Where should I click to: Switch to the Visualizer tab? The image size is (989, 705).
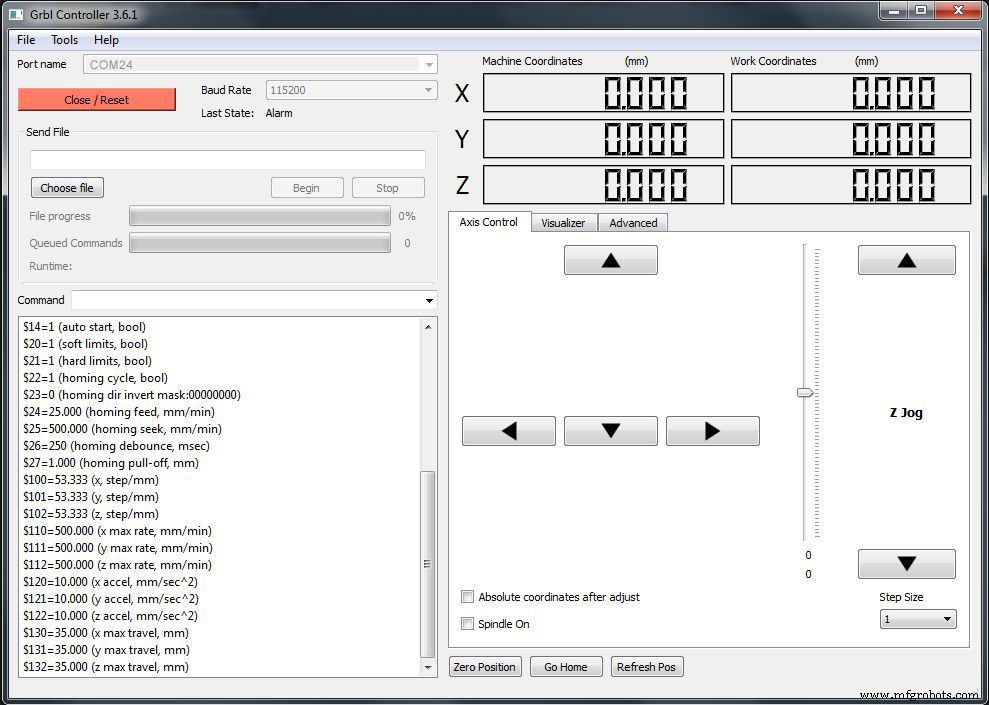563,222
